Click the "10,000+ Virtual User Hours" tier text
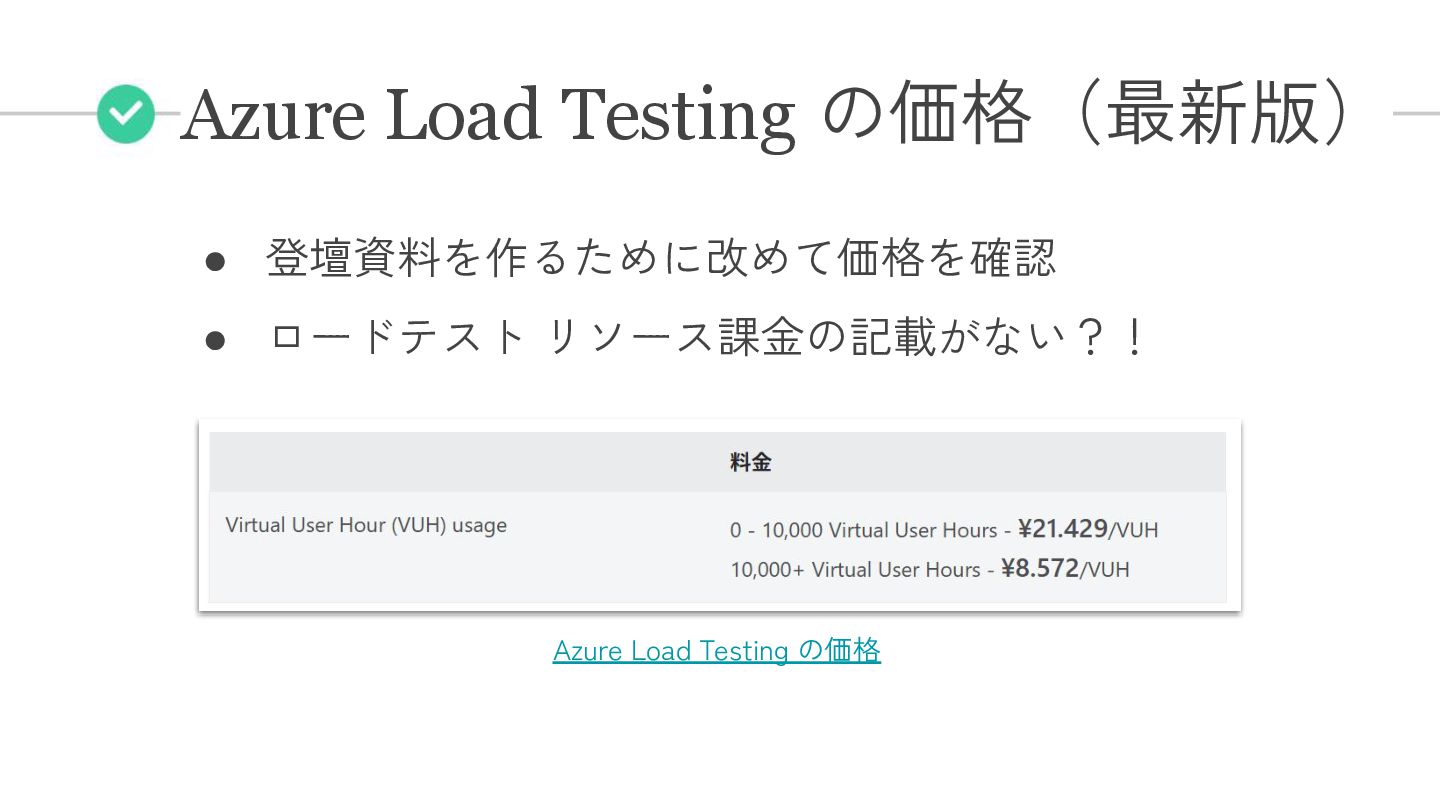This screenshot has width=1440, height=810. coord(855,570)
